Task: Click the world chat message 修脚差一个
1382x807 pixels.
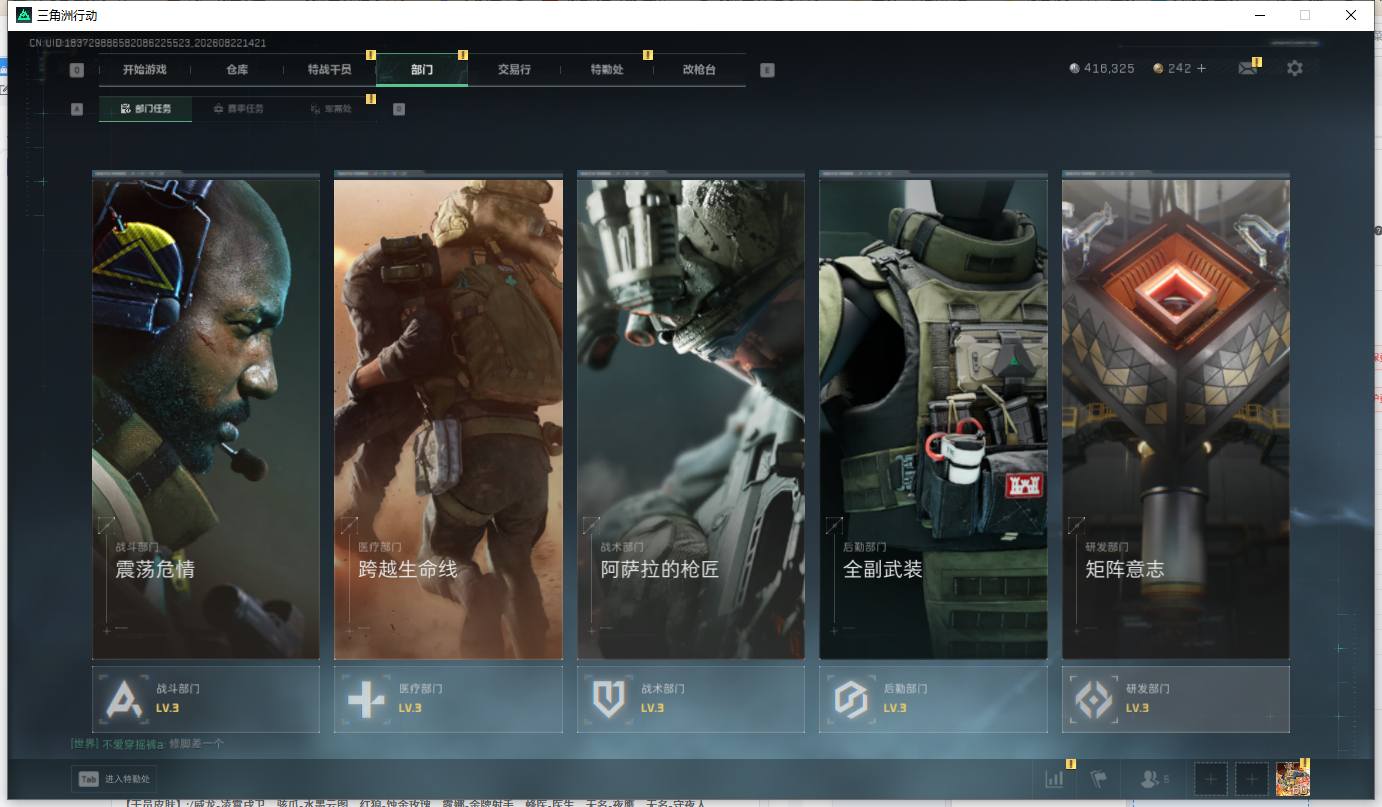Action: 196,744
